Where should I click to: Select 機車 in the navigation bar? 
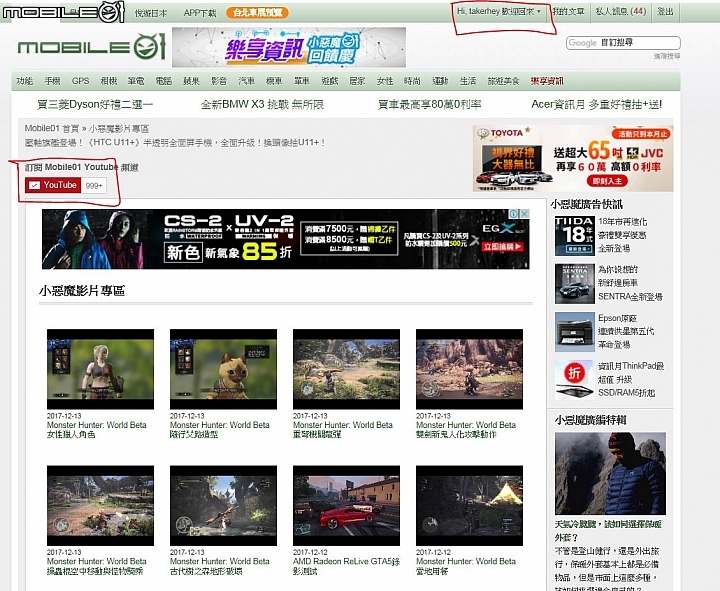point(274,81)
